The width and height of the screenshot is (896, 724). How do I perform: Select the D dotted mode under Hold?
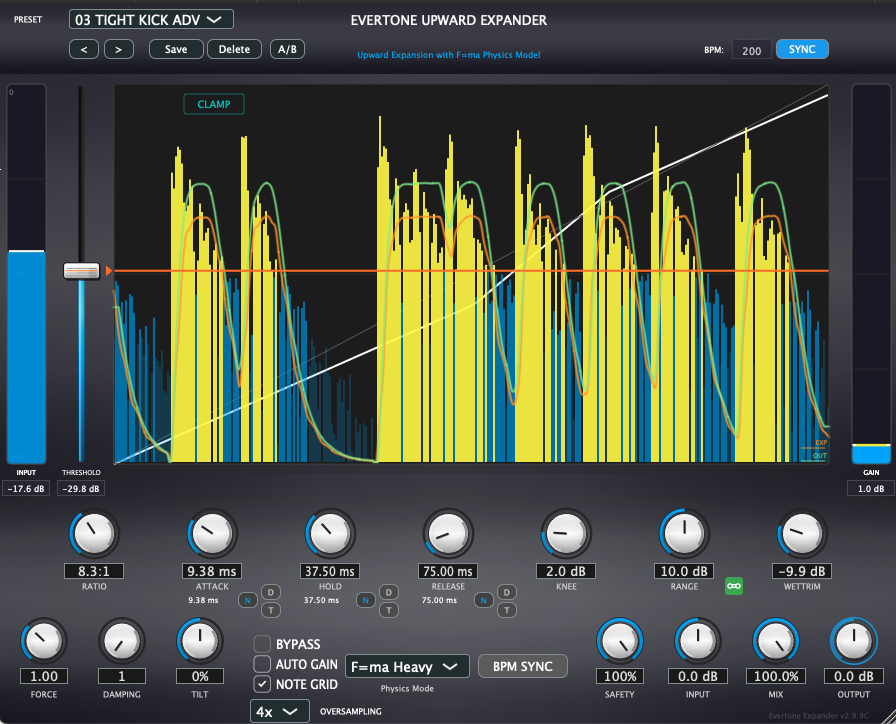(390, 592)
